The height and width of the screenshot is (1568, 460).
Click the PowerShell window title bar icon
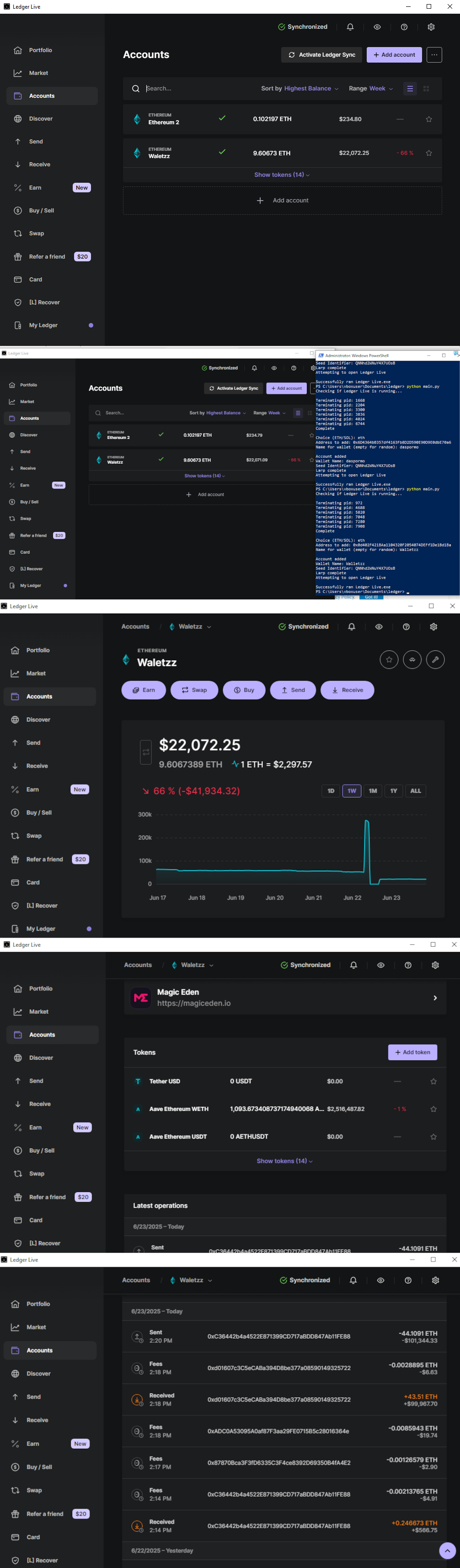tap(321, 355)
